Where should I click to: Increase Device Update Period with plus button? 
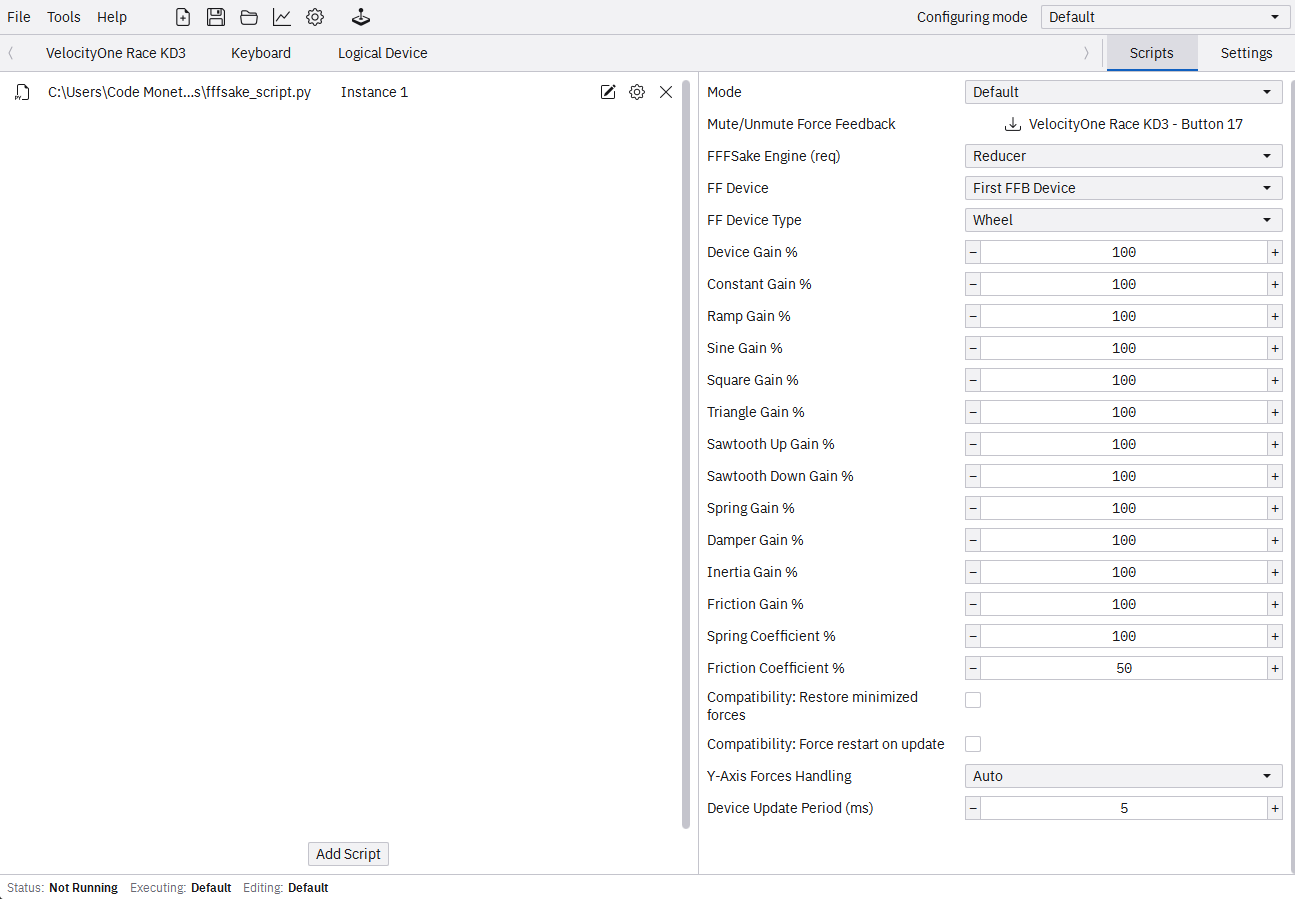tap(1275, 808)
